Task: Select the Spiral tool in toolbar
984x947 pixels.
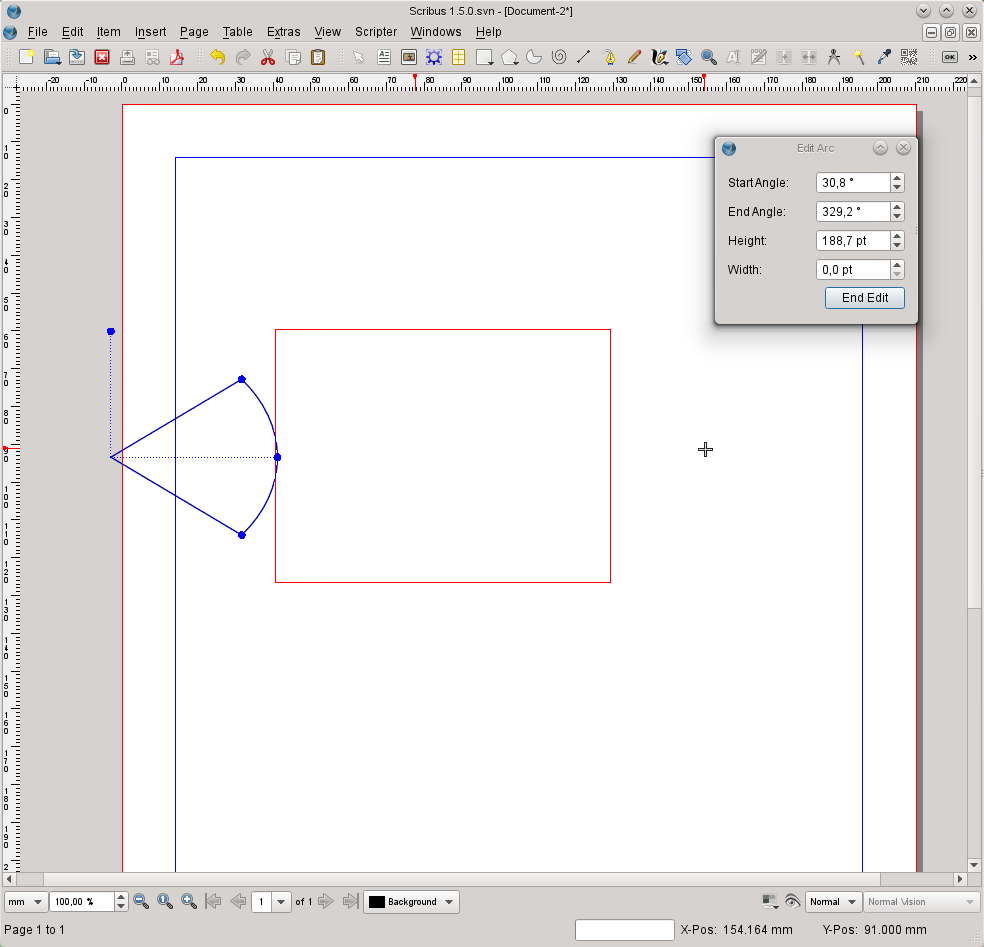Action: coord(559,57)
